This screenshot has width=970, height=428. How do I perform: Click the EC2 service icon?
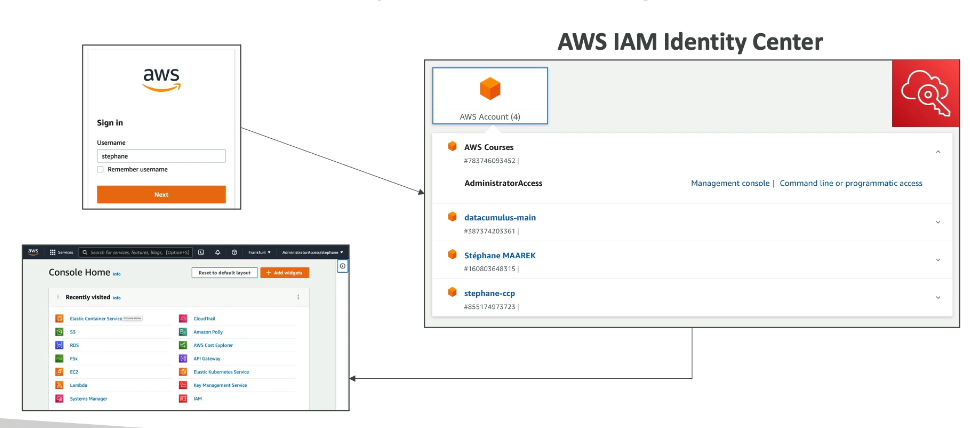(x=59, y=372)
